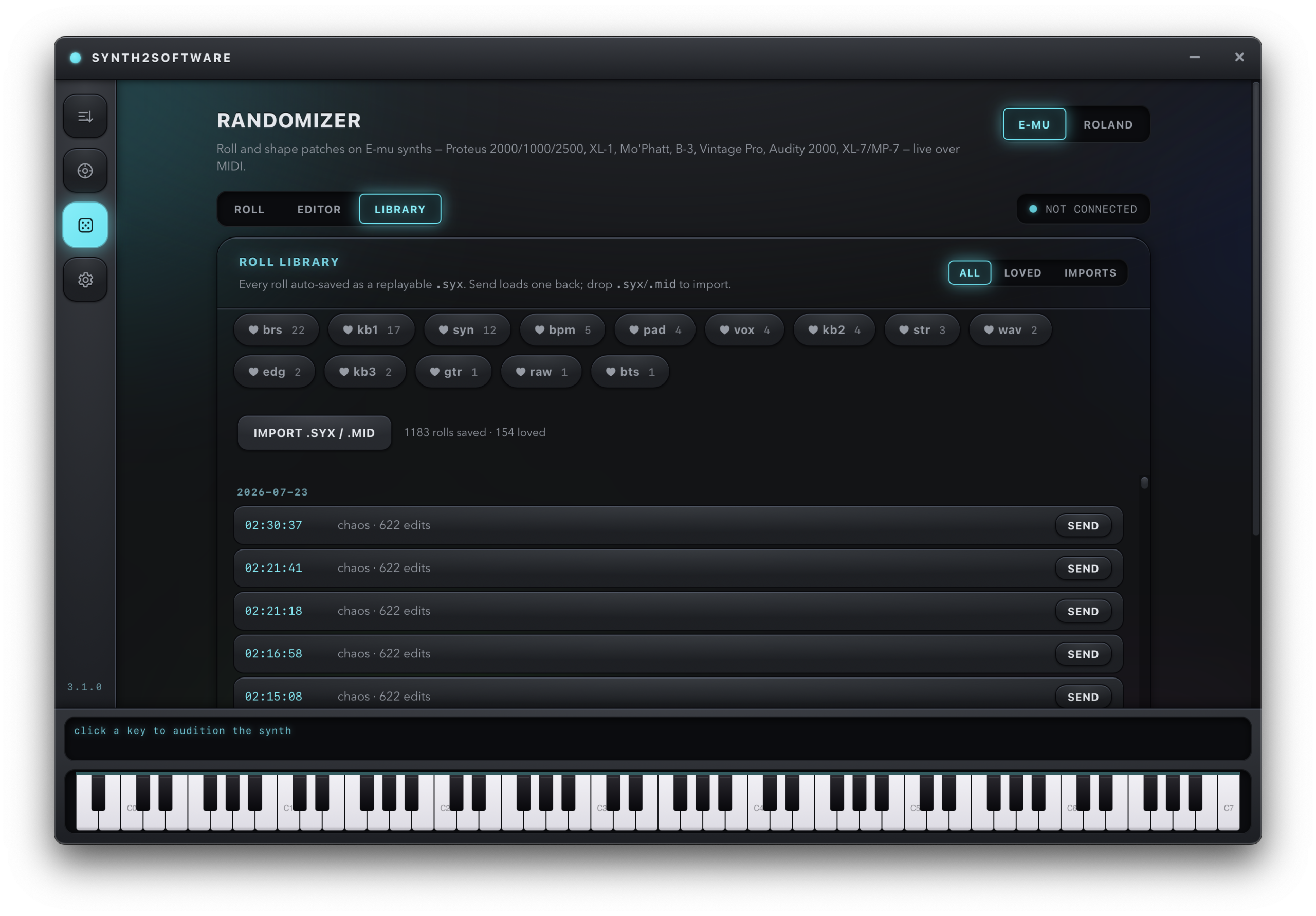Viewport: 1316px width, 916px height.
Task: Send the 02:15:08 roll
Action: point(1083,697)
